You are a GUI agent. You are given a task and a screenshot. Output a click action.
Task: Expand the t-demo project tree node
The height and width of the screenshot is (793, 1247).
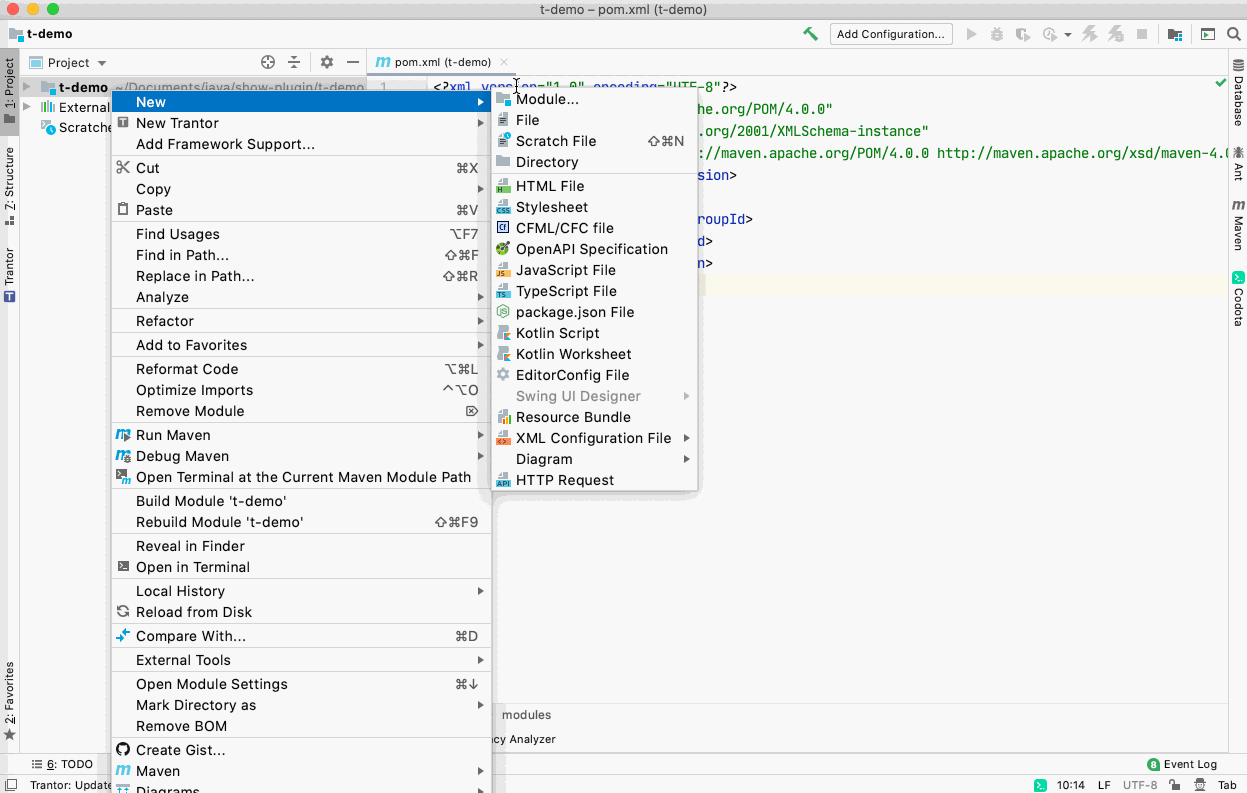click(27, 87)
